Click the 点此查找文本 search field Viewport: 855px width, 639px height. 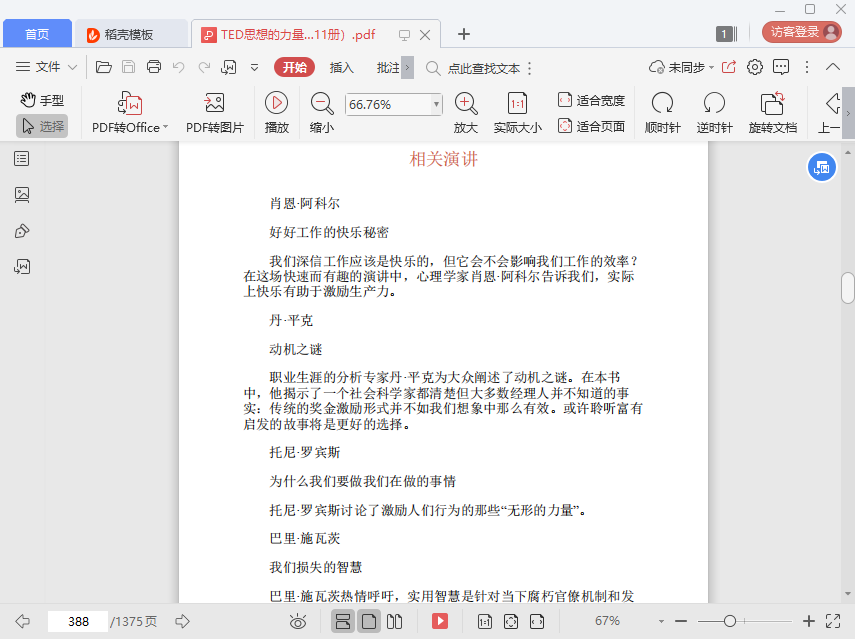pos(483,68)
